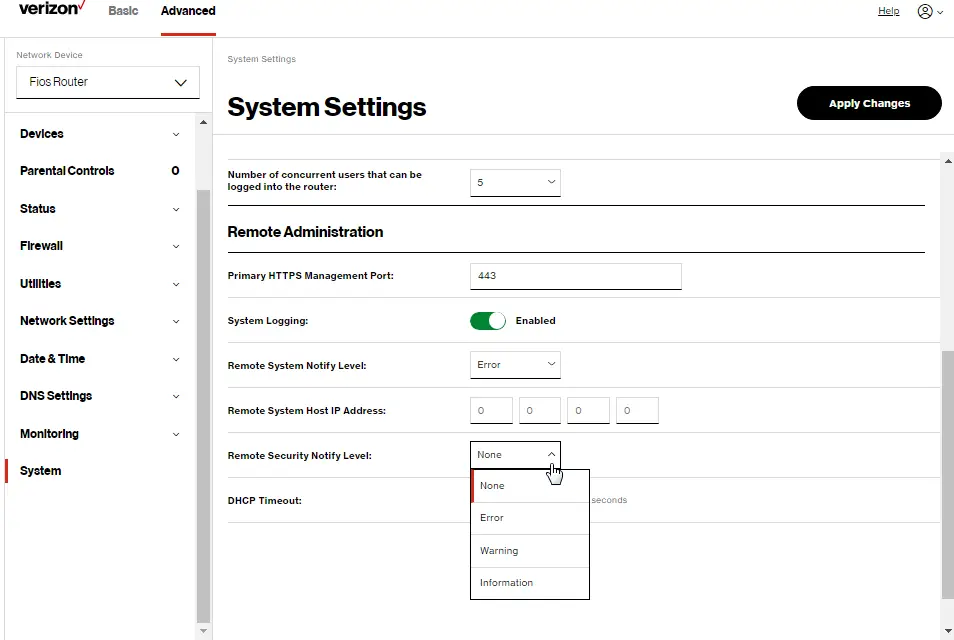Select Information as Remote Security Notify Level
Screen dimensions: 954x640
pos(505,583)
